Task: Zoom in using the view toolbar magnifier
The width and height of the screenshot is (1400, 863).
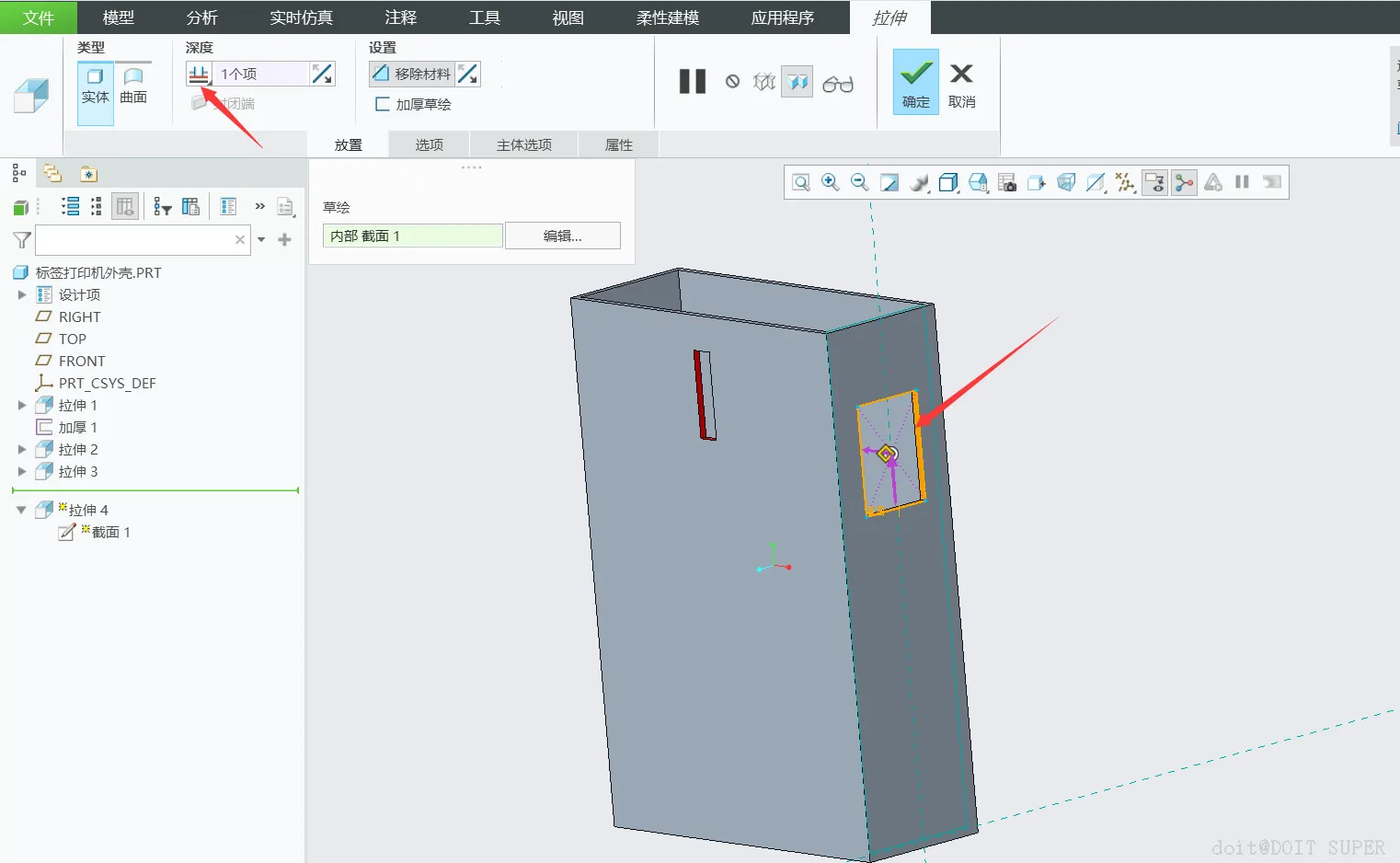Action: coord(830,182)
